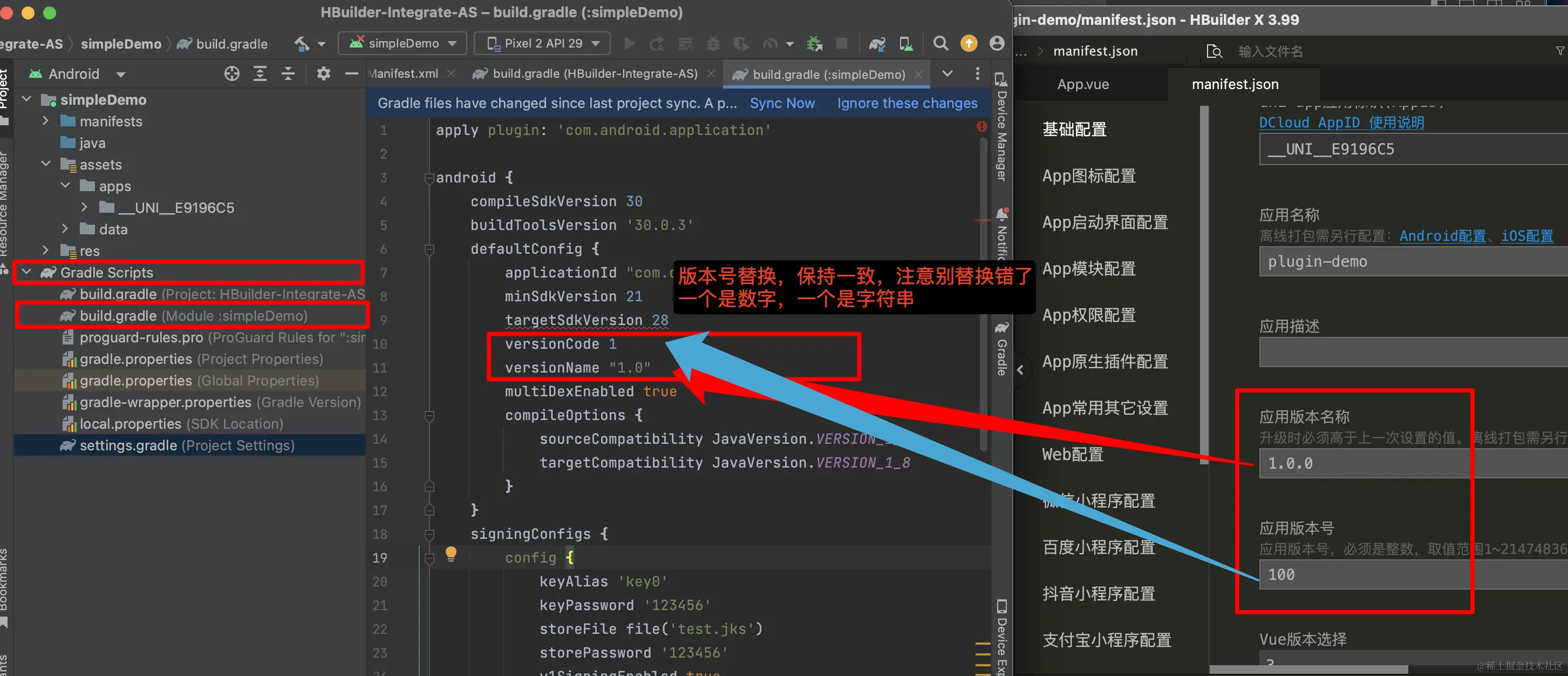Click the 应用版本名称 field with 1.0.0
Image resolution: width=1568 pixels, height=676 pixels.
coord(1413,463)
